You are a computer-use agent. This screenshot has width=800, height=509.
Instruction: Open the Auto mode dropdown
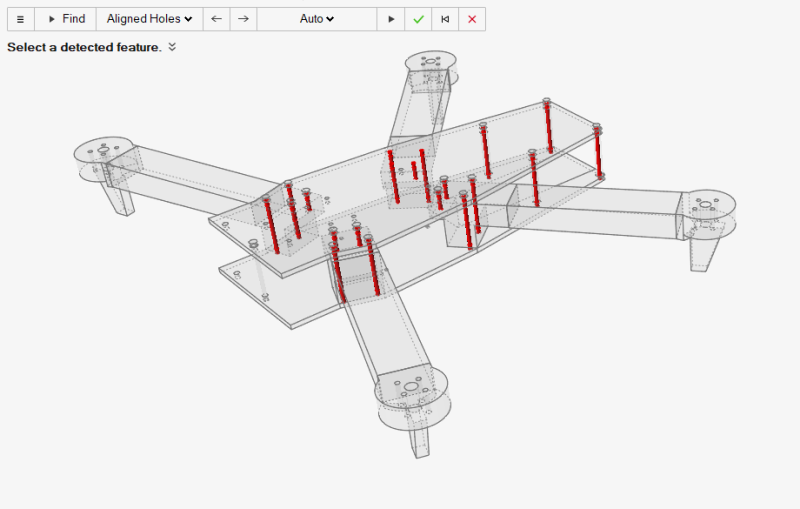pyautogui.click(x=317, y=19)
